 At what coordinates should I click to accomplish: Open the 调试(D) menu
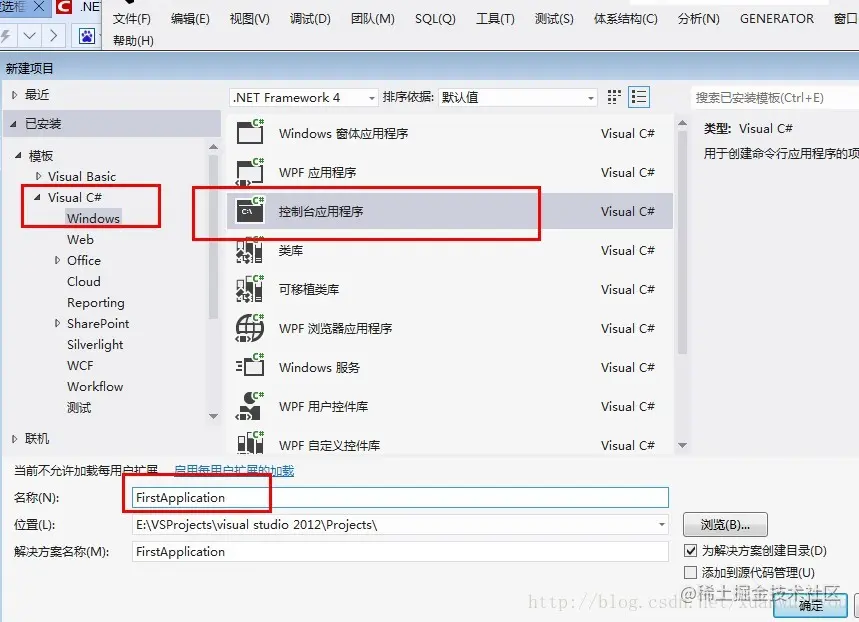310,19
